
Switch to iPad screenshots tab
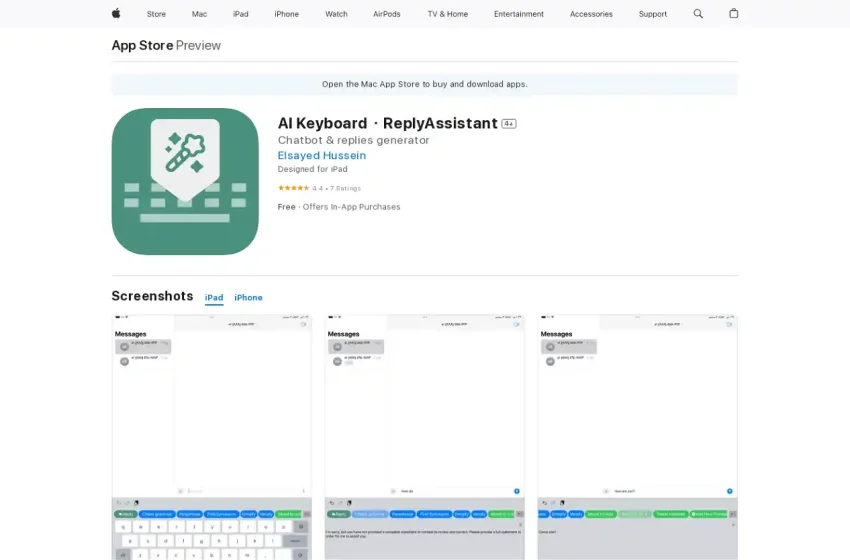point(214,298)
